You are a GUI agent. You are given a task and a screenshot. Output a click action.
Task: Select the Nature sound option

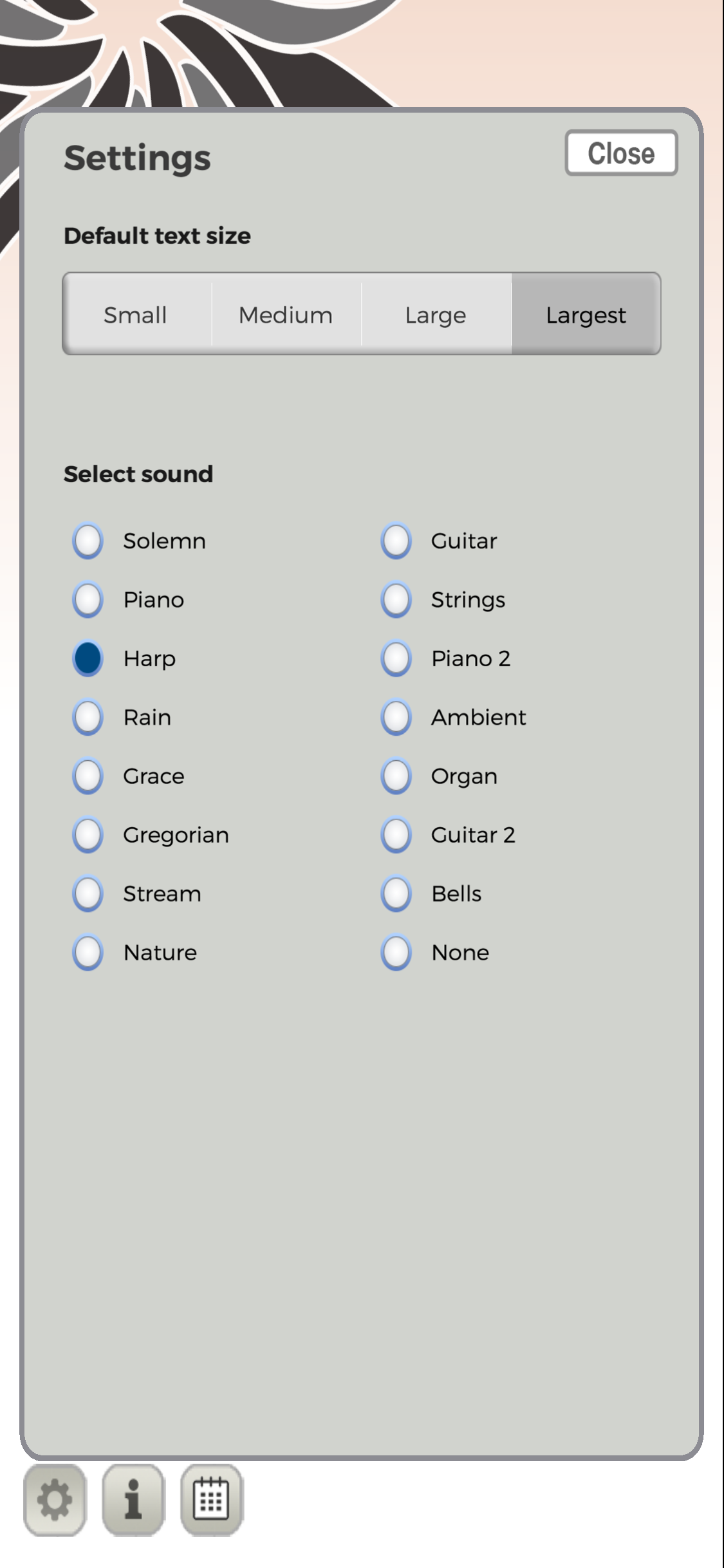tap(88, 952)
